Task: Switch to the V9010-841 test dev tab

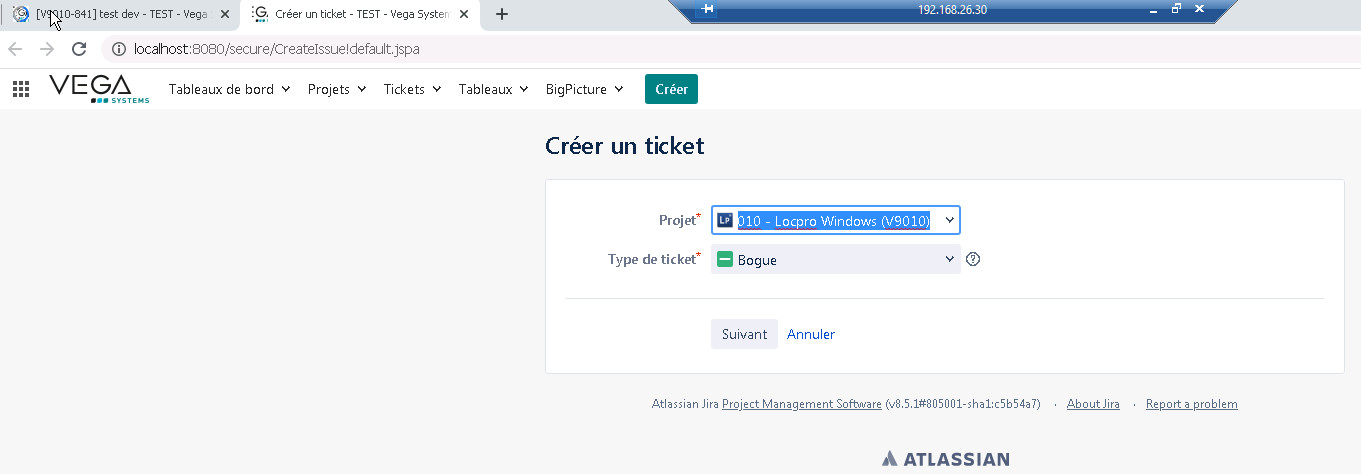Action: tap(120, 14)
